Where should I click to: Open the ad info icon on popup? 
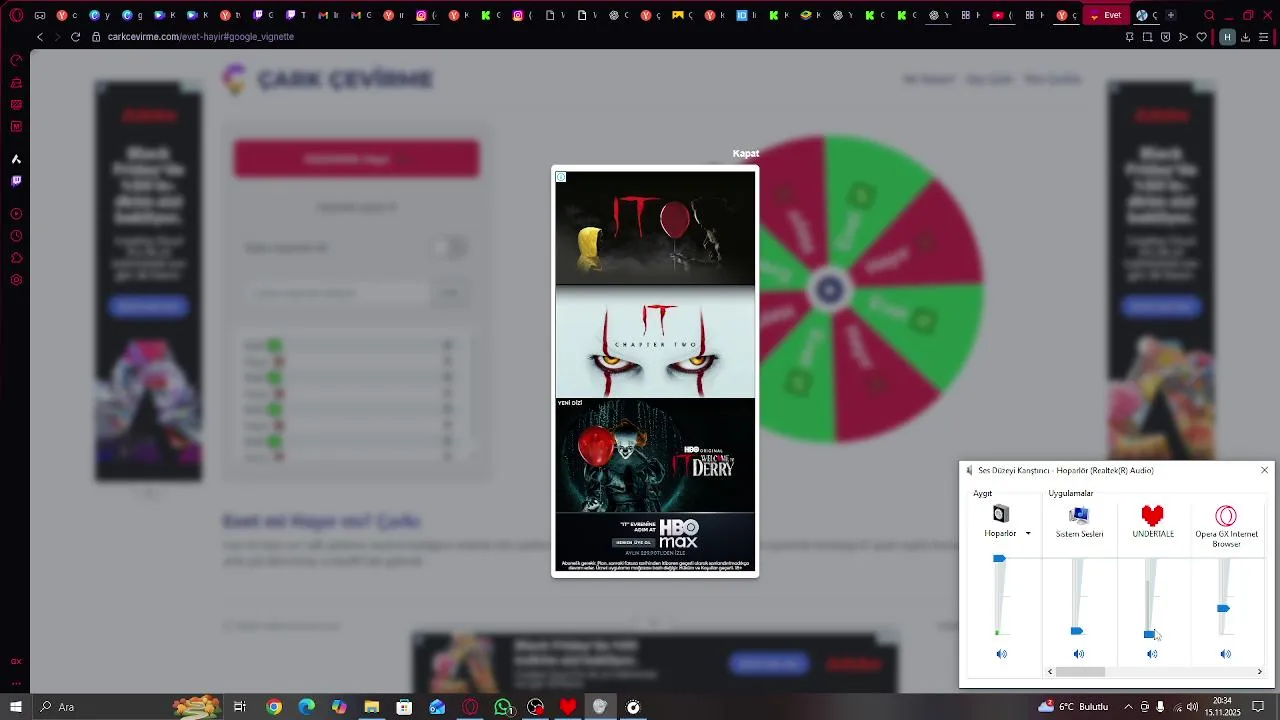tap(561, 177)
